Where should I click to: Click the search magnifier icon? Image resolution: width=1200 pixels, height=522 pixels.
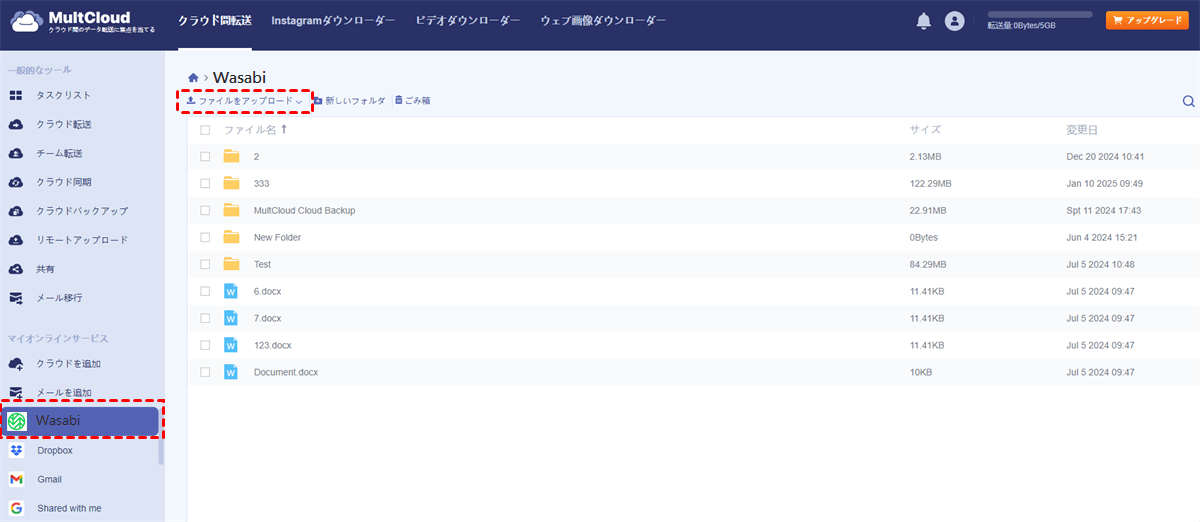(x=1189, y=101)
